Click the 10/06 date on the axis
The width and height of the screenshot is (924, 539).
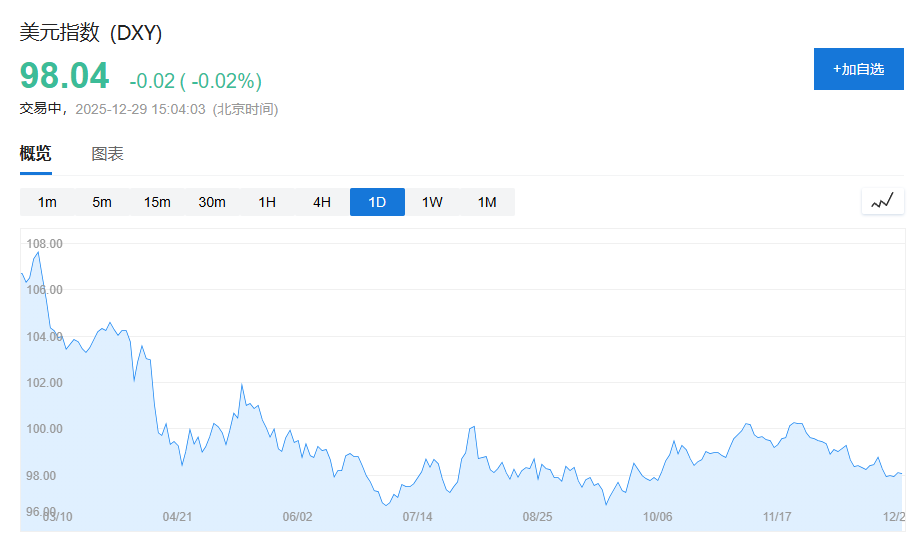[x=657, y=517]
